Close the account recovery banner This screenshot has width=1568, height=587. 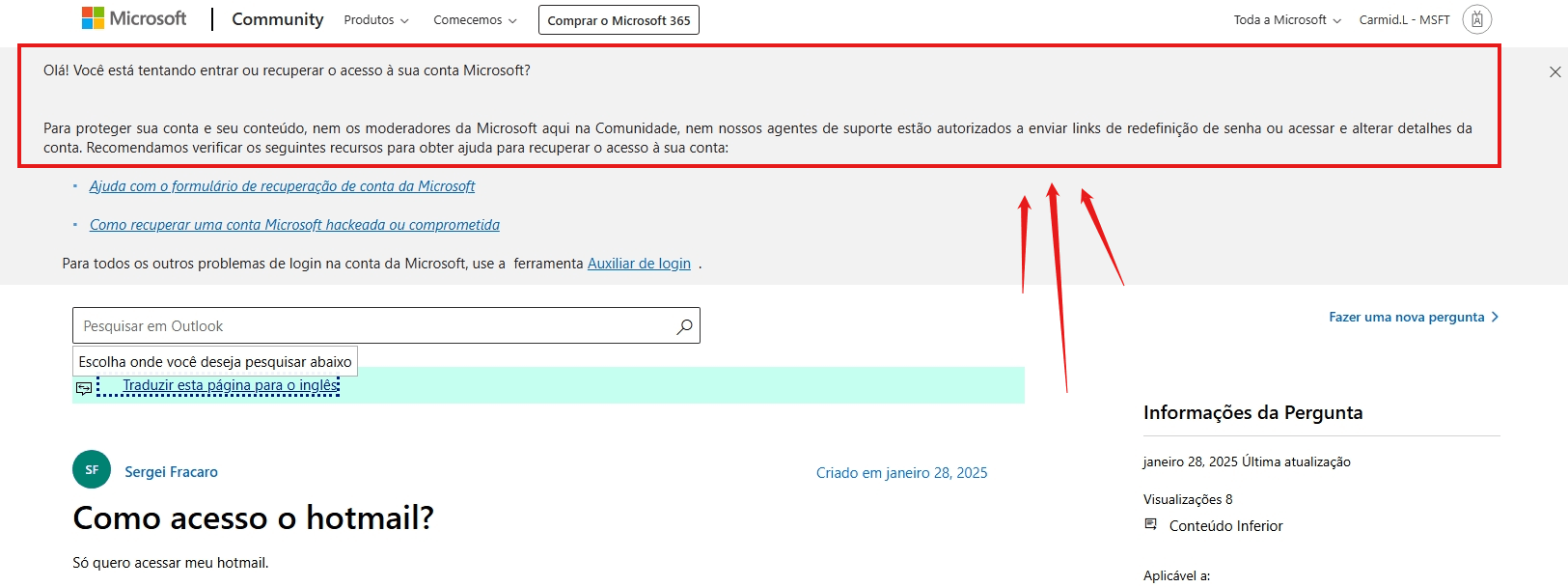1555,71
